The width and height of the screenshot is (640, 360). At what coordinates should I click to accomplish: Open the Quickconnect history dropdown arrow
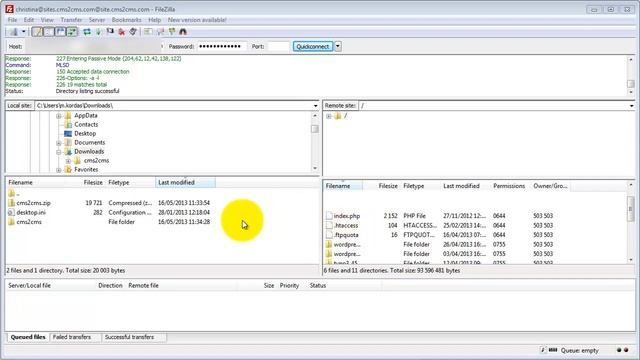click(338, 47)
